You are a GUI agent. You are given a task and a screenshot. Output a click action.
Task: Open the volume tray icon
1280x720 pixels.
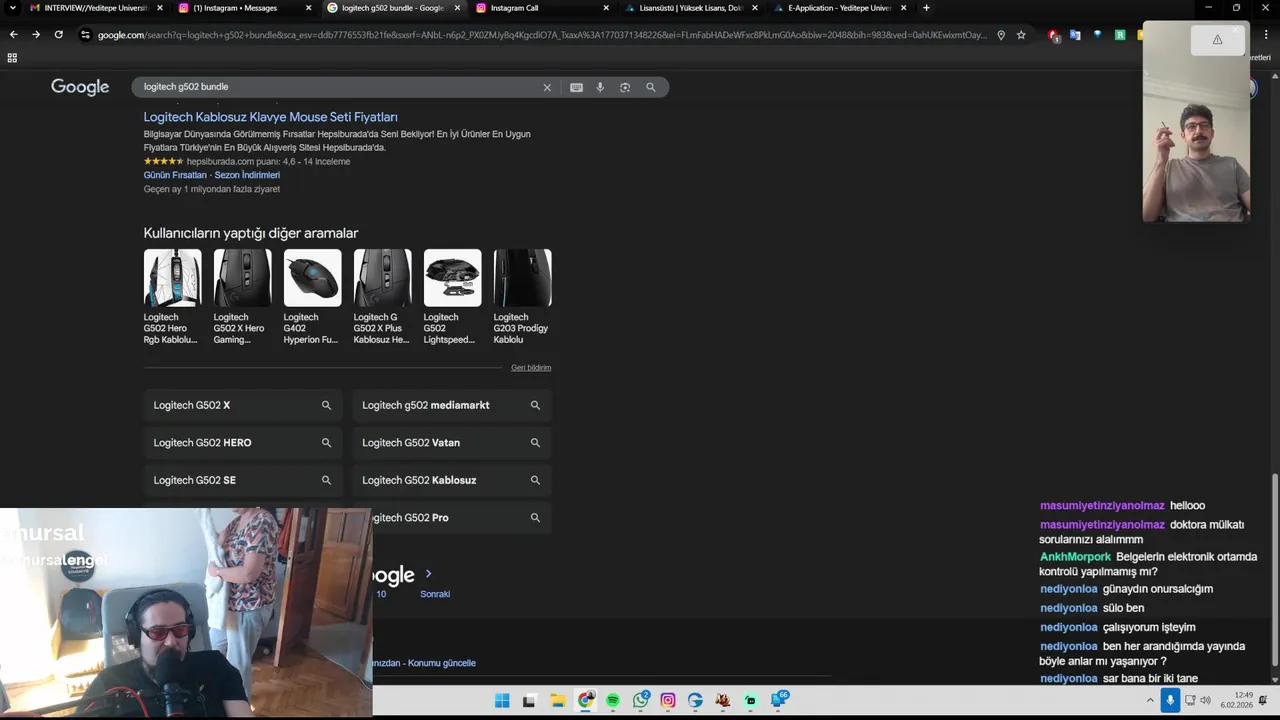click(1205, 700)
